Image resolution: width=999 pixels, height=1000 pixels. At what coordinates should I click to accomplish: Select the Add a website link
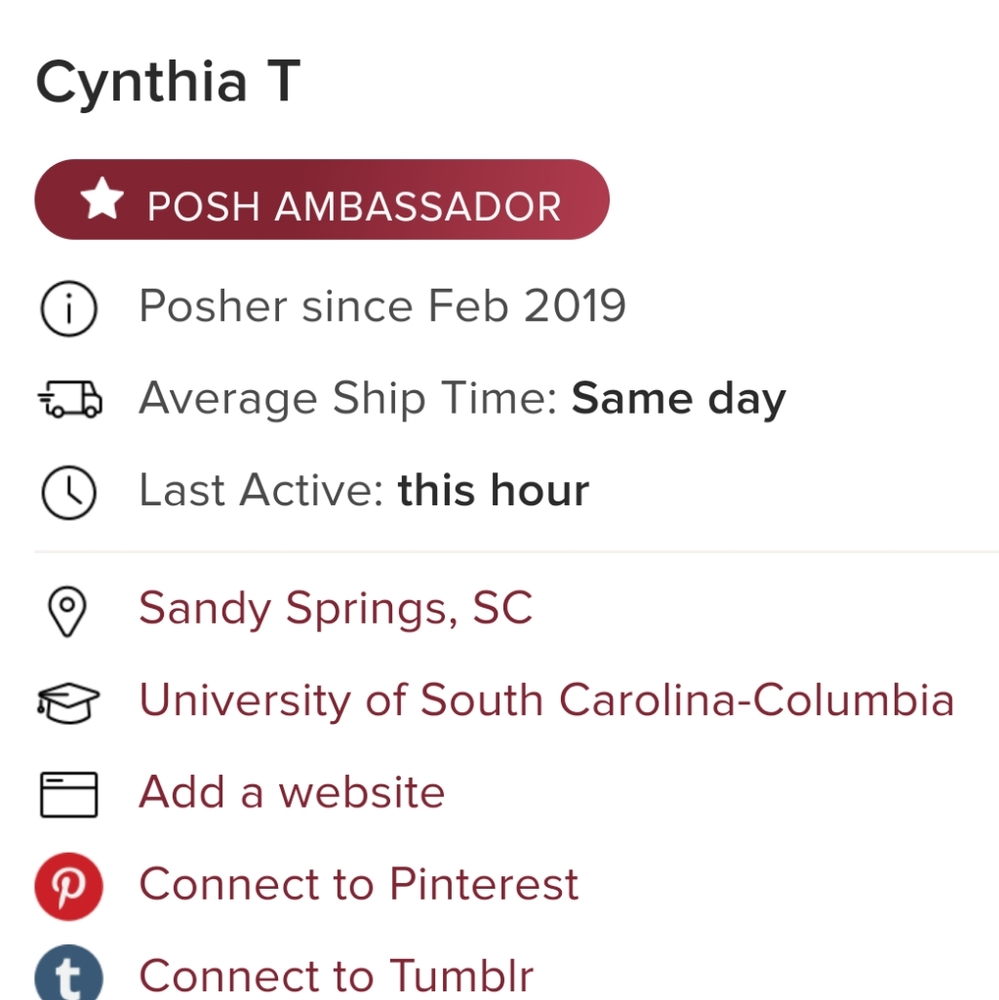point(291,793)
